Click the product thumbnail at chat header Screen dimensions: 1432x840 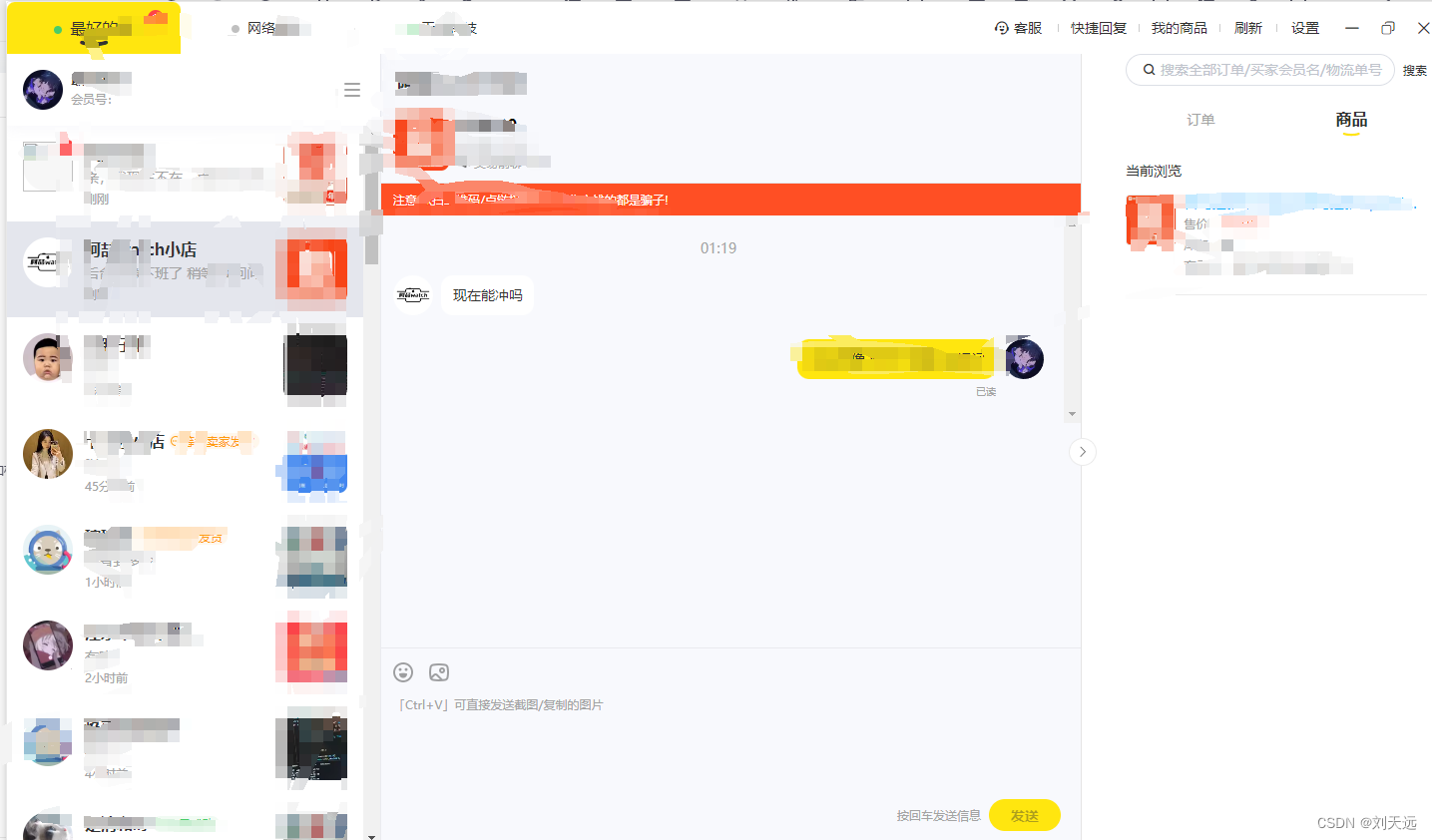pos(425,138)
